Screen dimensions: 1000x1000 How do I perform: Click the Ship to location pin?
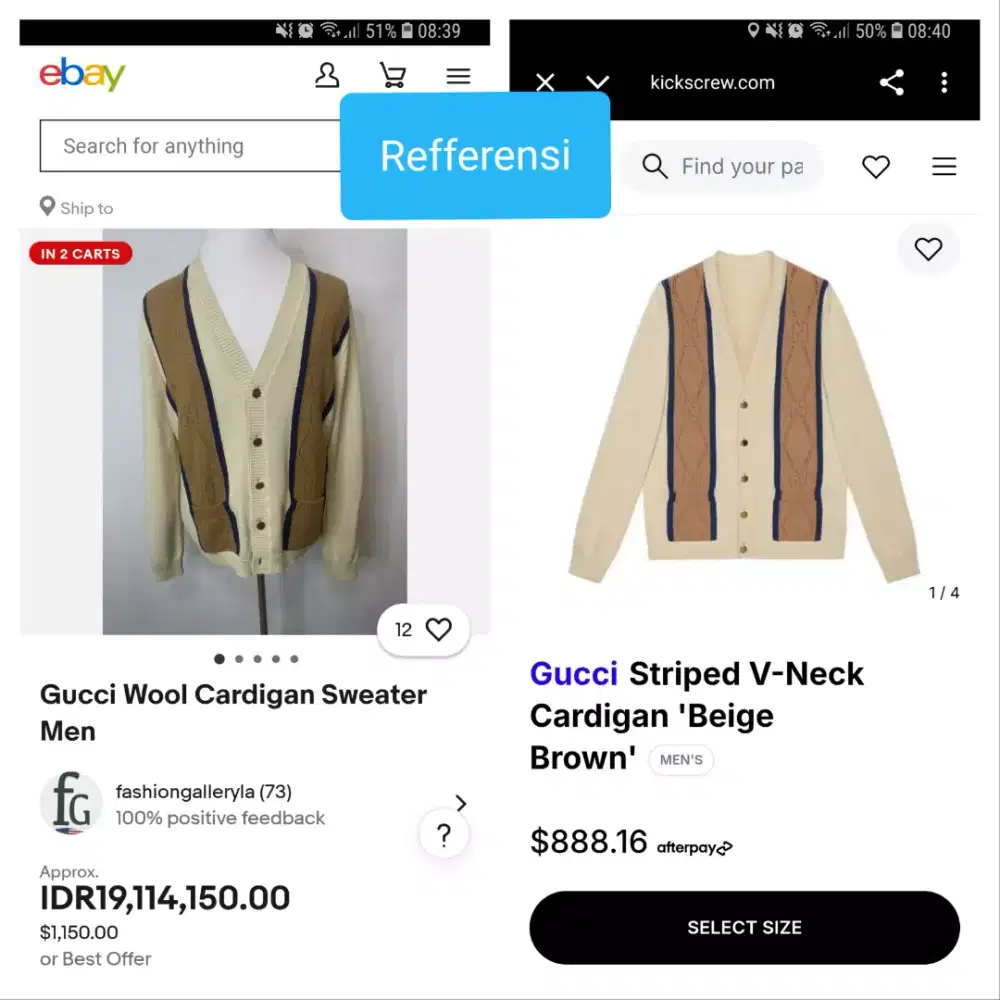click(47, 206)
